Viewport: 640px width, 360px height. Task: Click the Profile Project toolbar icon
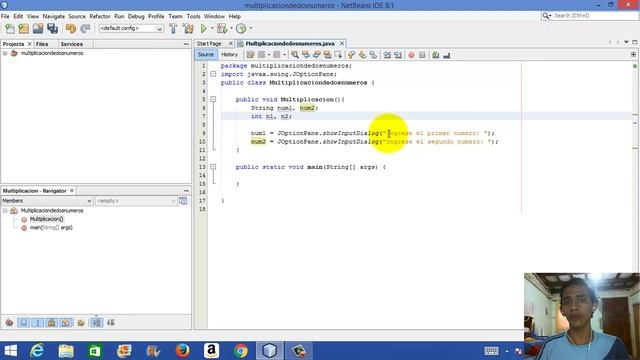241,29
